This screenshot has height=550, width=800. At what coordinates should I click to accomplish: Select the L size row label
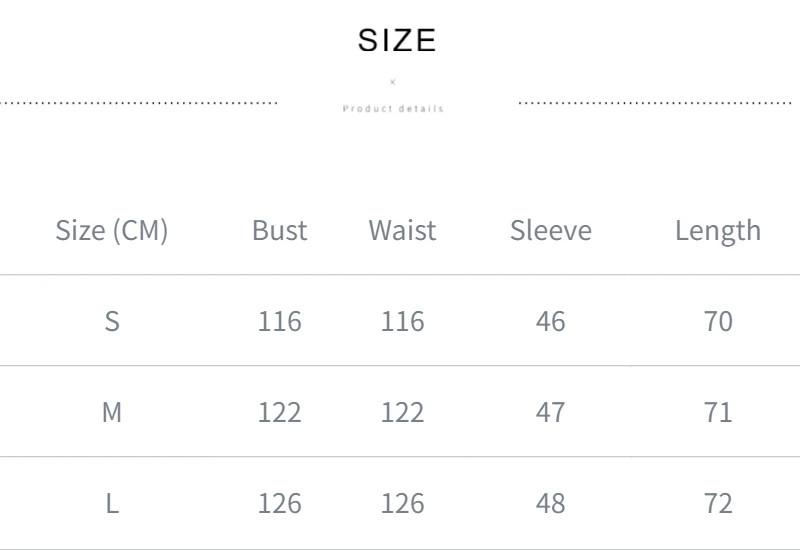tap(112, 503)
